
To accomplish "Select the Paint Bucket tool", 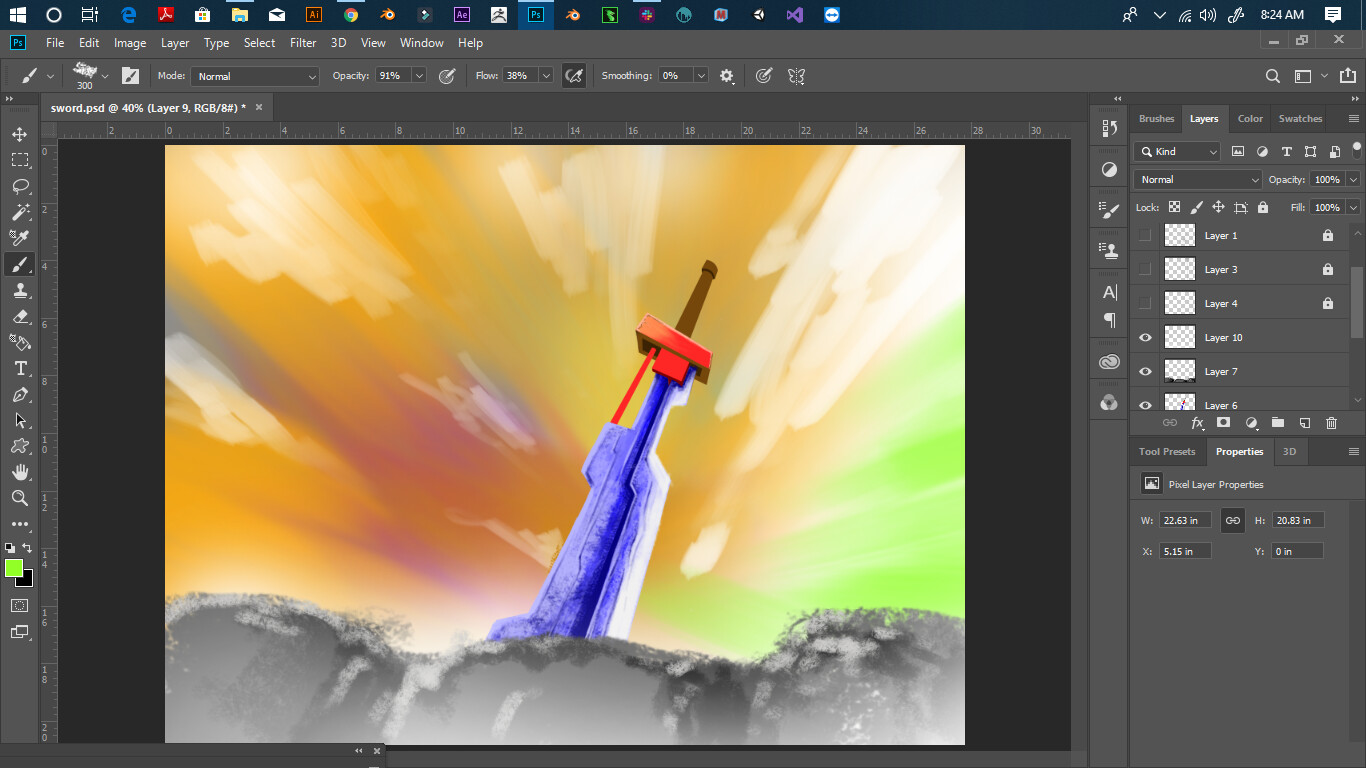I will pos(20,342).
